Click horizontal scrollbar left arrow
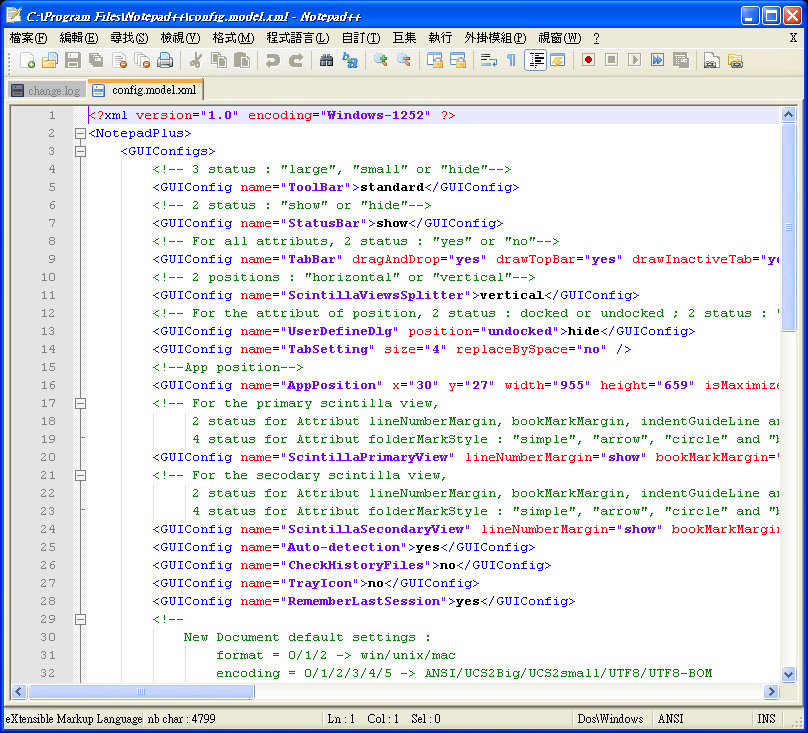808x733 pixels. point(19,691)
